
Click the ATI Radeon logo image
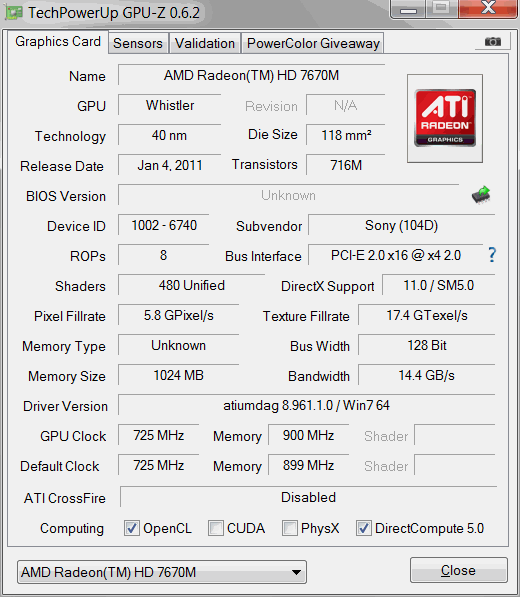click(445, 118)
